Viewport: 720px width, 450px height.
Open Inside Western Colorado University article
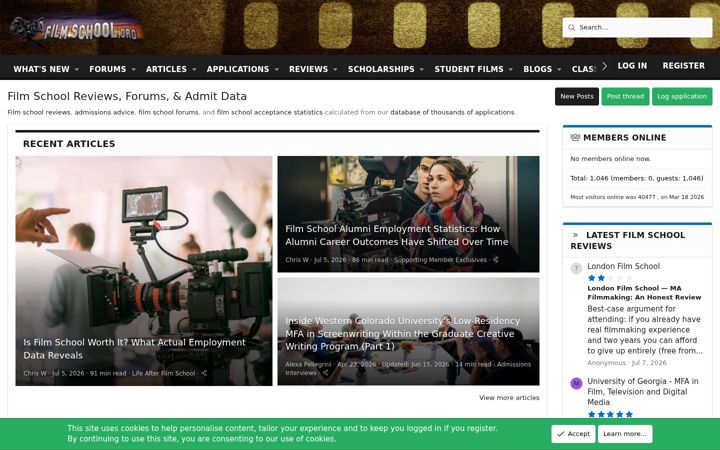(402, 333)
